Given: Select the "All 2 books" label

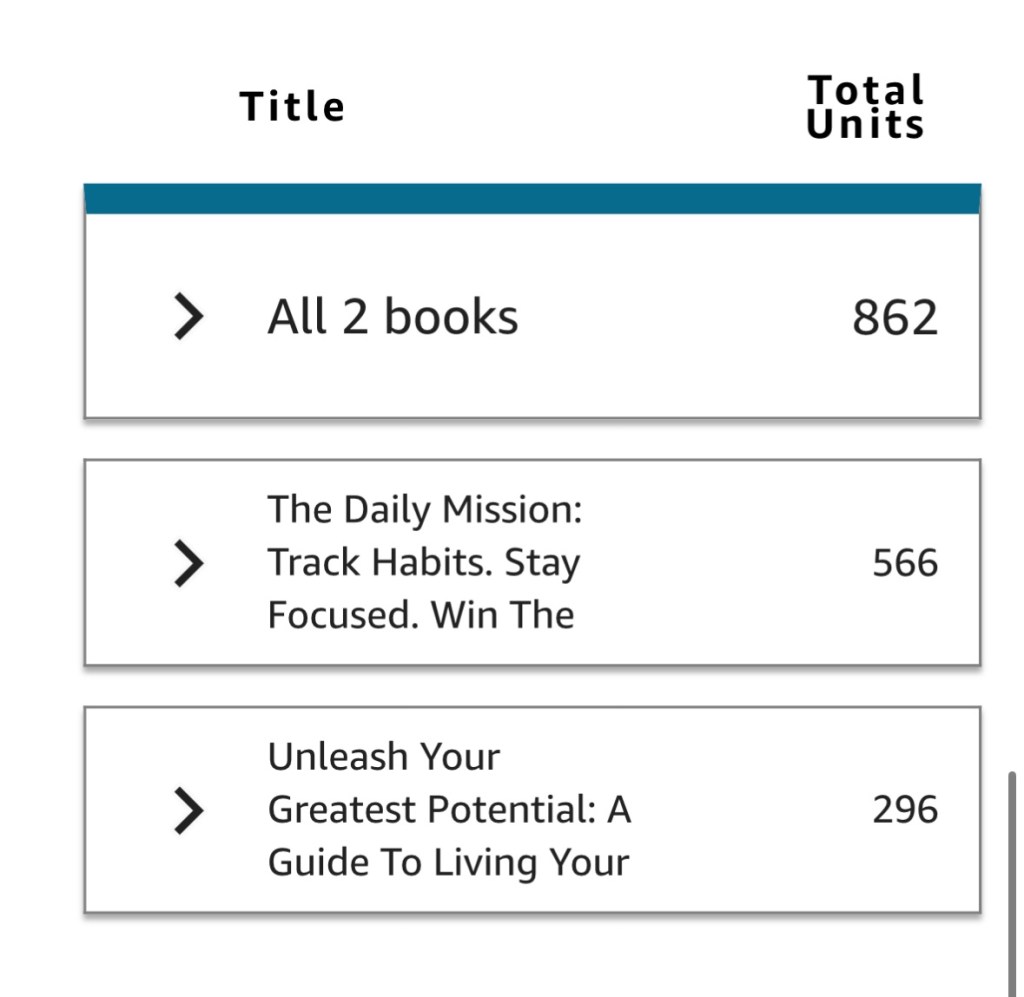Looking at the screenshot, I should point(392,318).
